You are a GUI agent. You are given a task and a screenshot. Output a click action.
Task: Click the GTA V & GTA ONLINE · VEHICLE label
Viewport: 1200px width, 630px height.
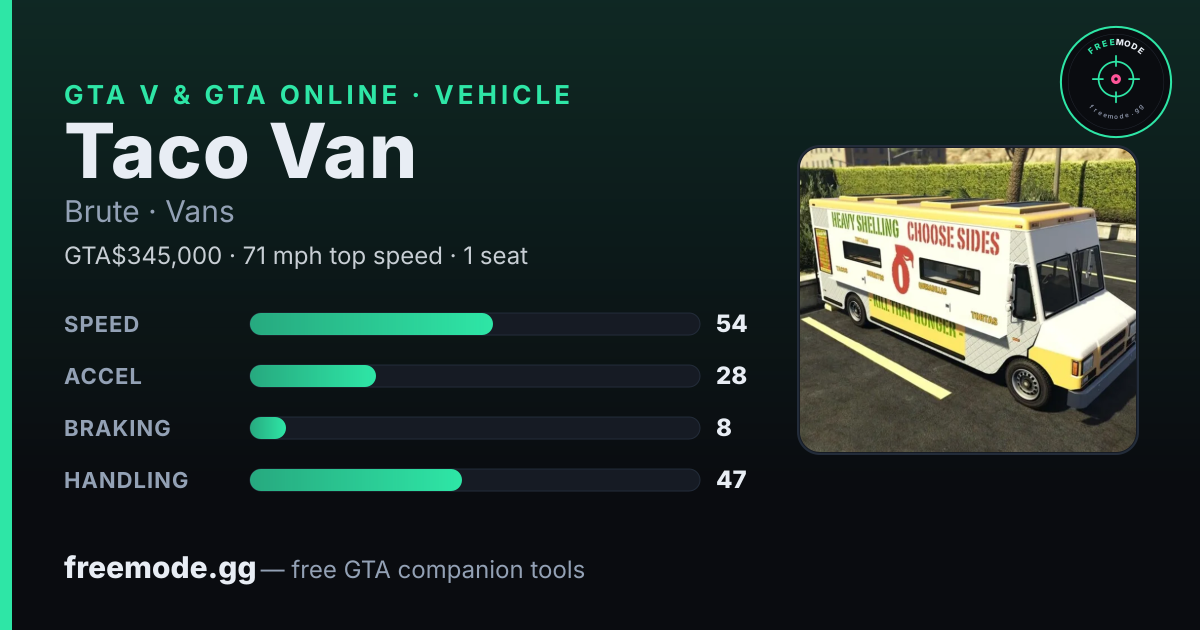318,95
